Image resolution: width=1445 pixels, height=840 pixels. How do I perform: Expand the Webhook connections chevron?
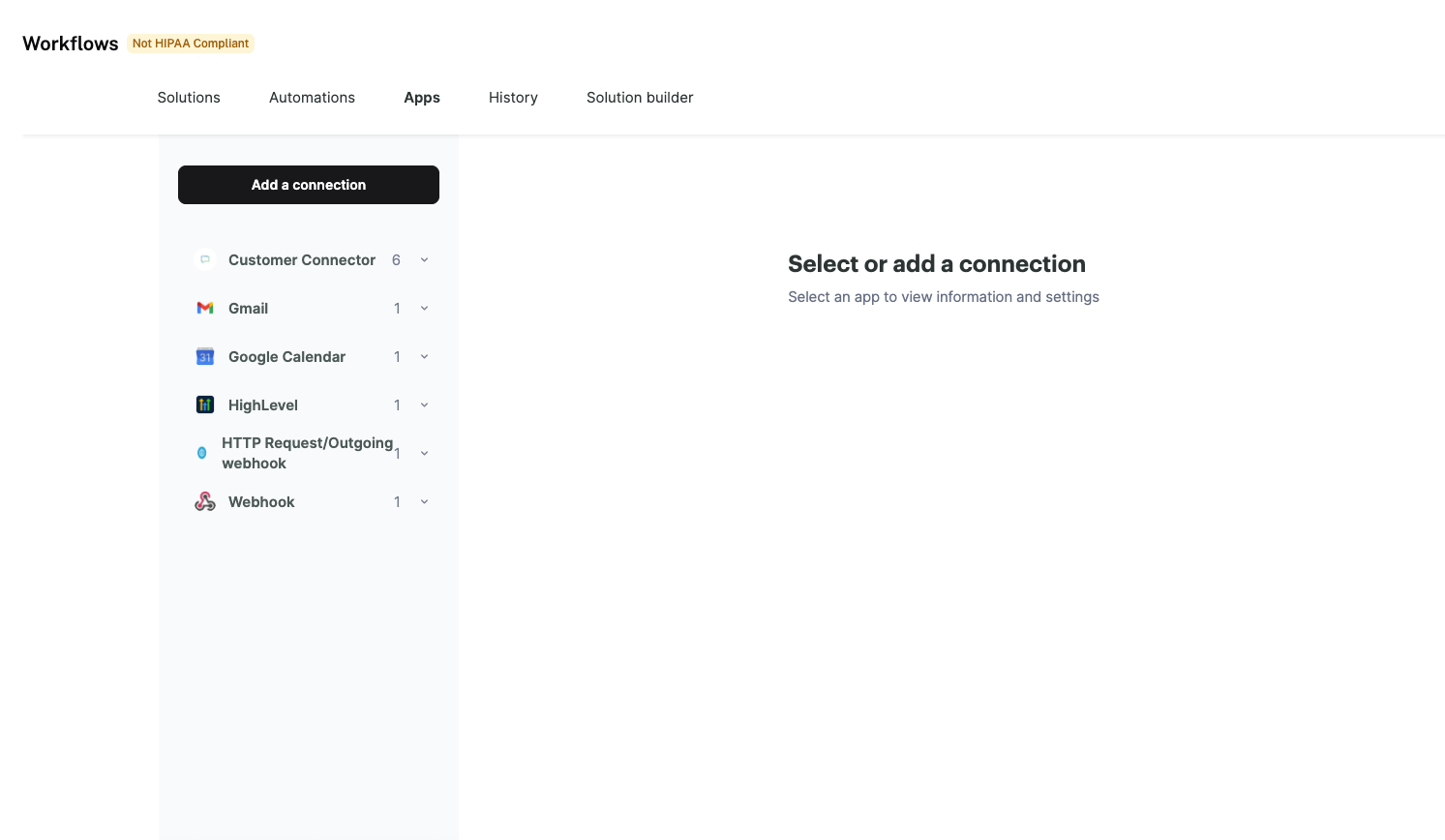tap(424, 502)
